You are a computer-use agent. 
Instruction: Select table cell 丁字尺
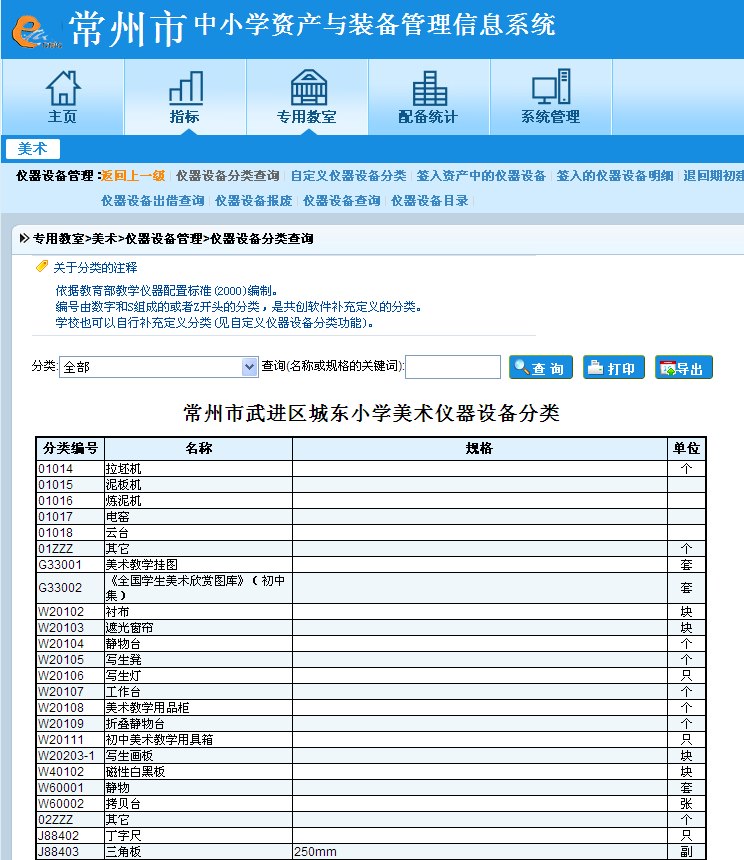198,835
